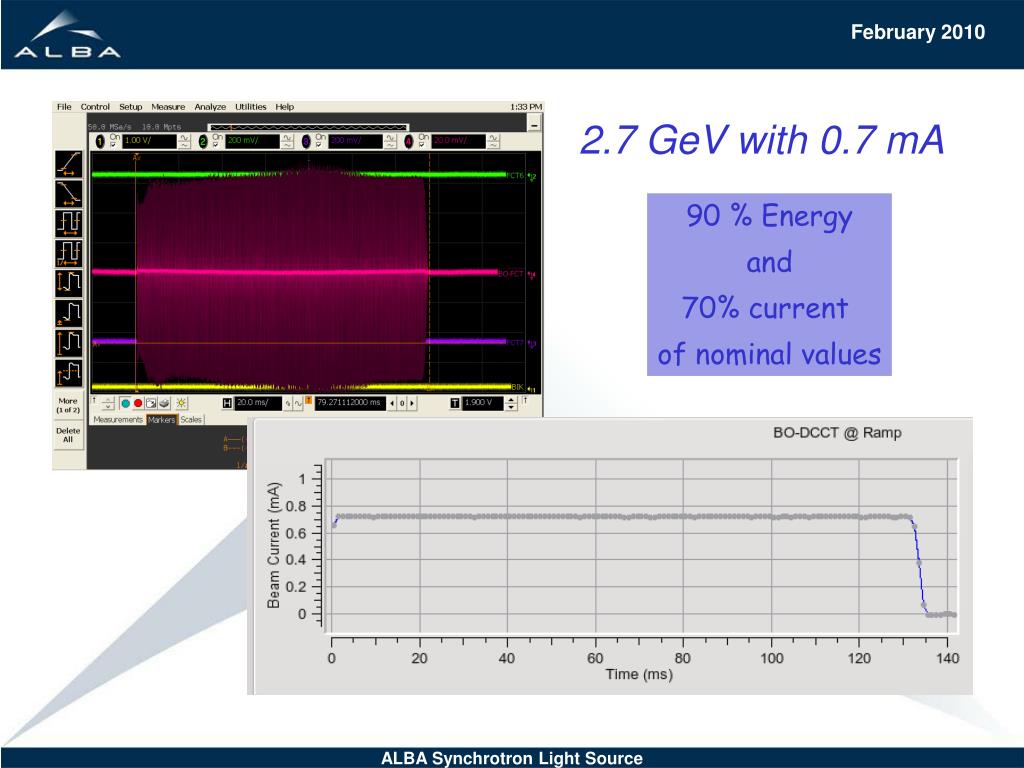Image resolution: width=1024 pixels, height=768 pixels.
Task: Click the yellow BIK trace label
Action: [x=517, y=387]
